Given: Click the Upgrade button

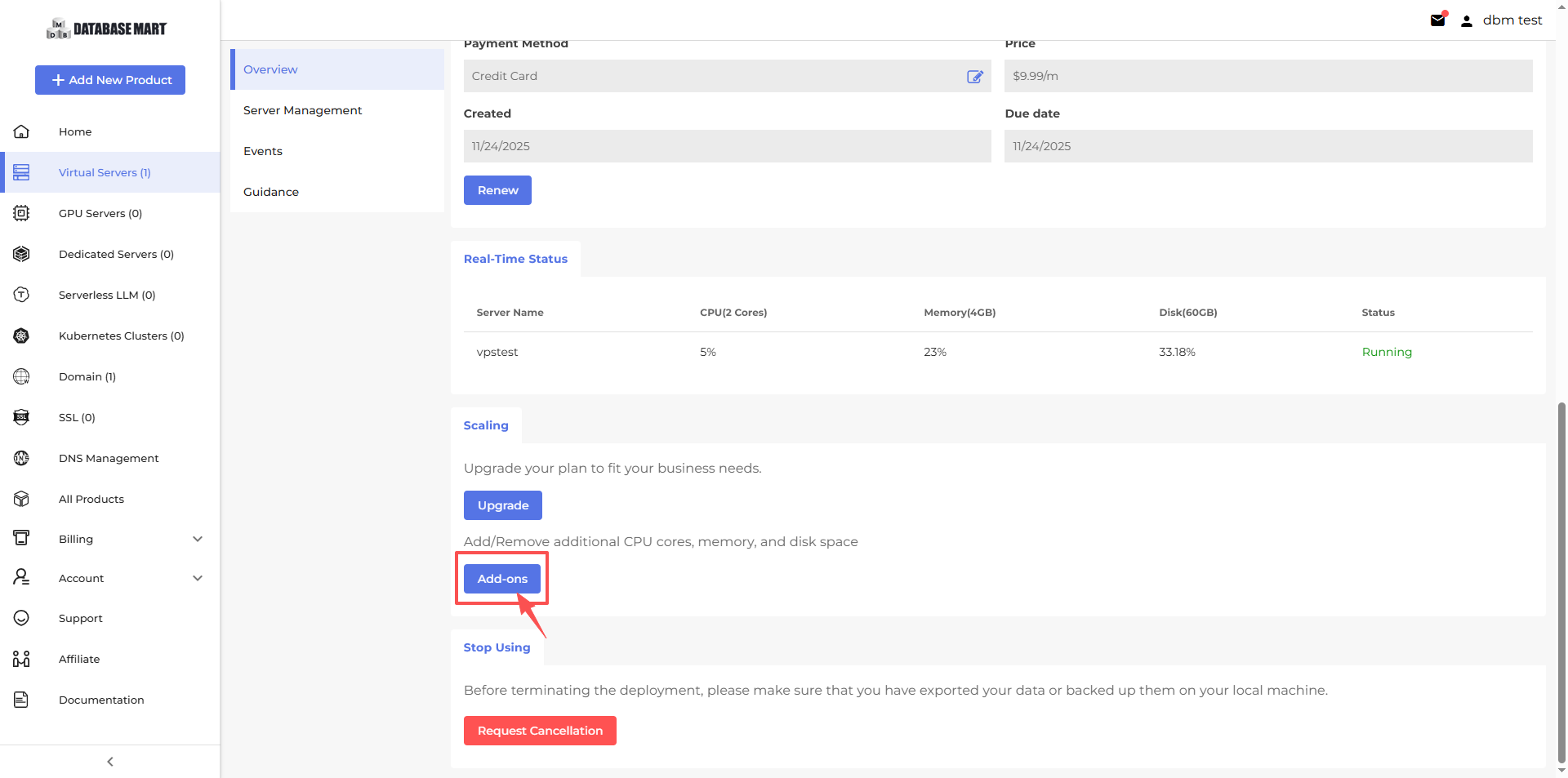Looking at the screenshot, I should pos(503,505).
